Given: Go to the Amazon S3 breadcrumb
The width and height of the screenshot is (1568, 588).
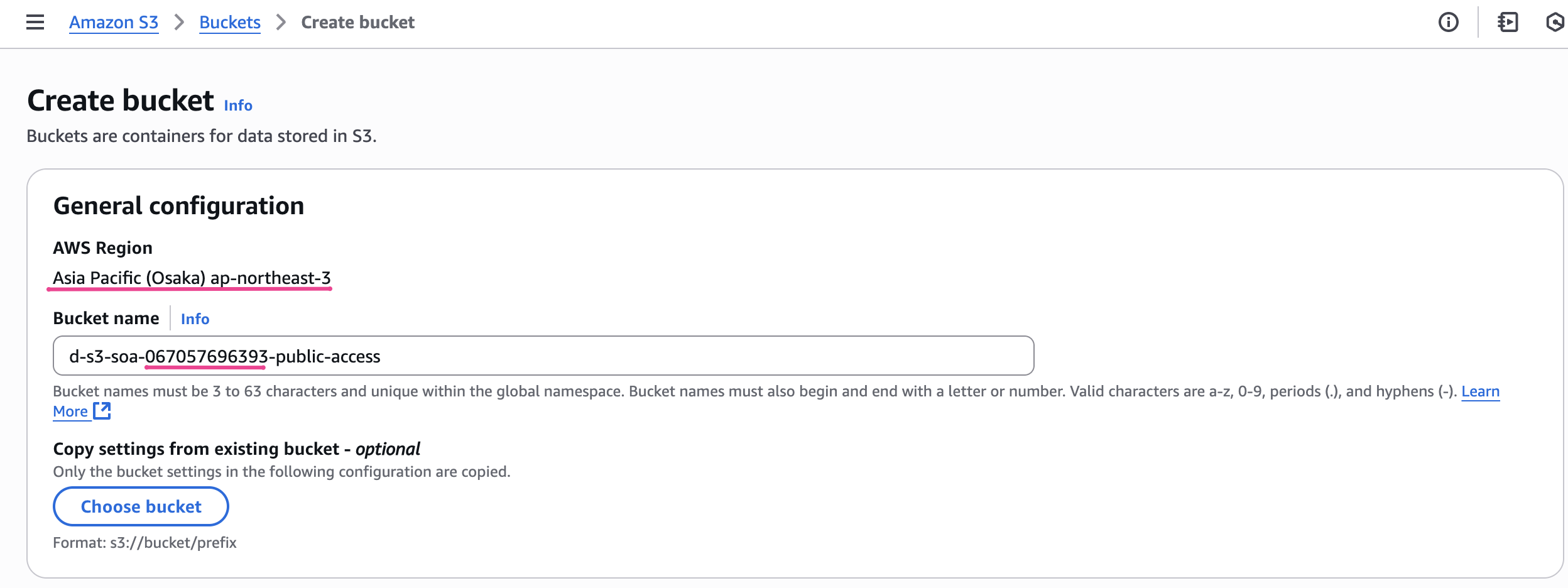Looking at the screenshot, I should (114, 23).
